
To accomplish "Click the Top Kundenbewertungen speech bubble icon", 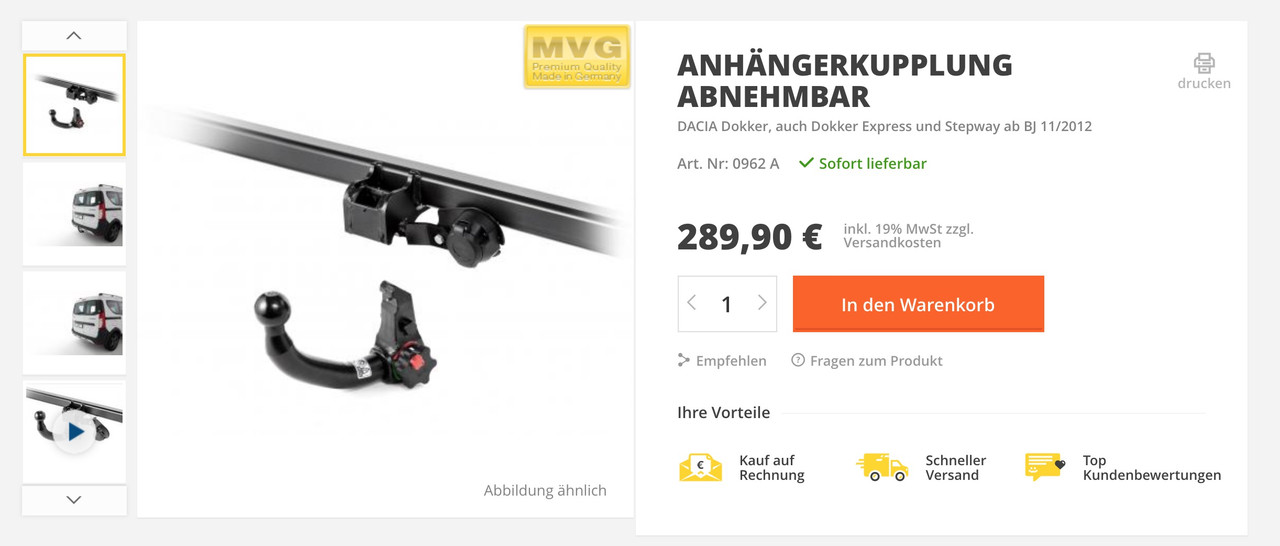I will coord(1045,467).
